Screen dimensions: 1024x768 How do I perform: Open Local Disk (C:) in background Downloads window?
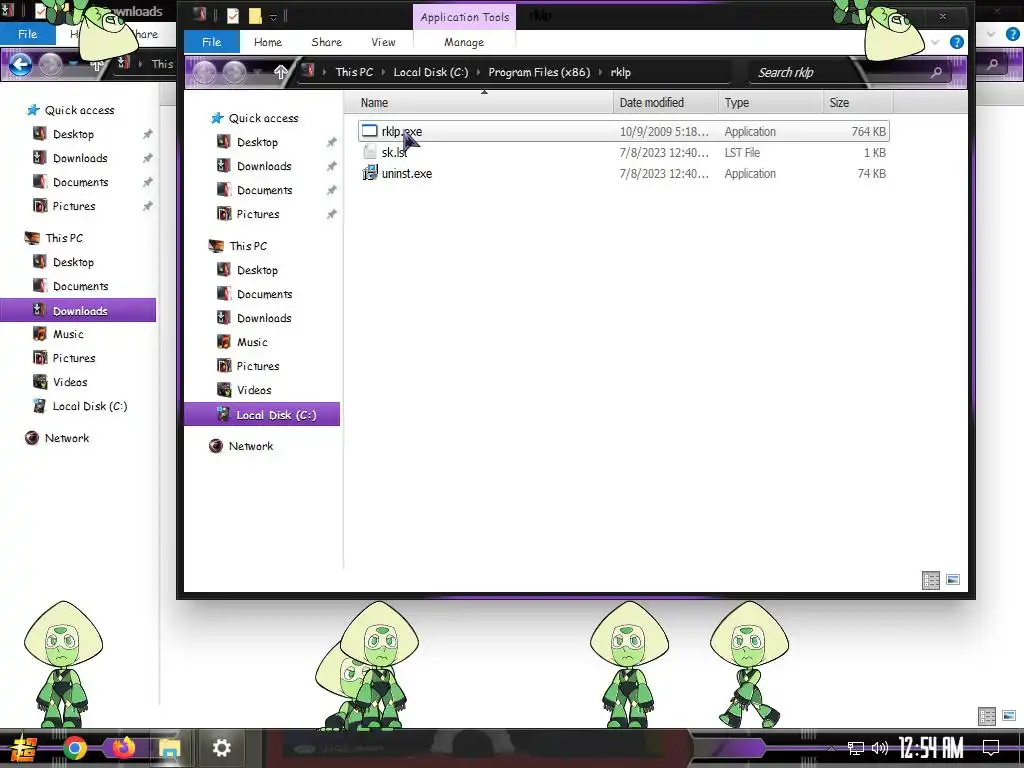(x=89, y=406)
